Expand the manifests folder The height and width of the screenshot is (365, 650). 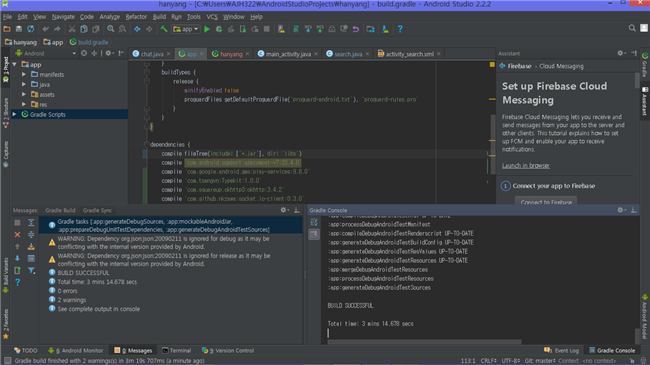[x=24, y=75]
